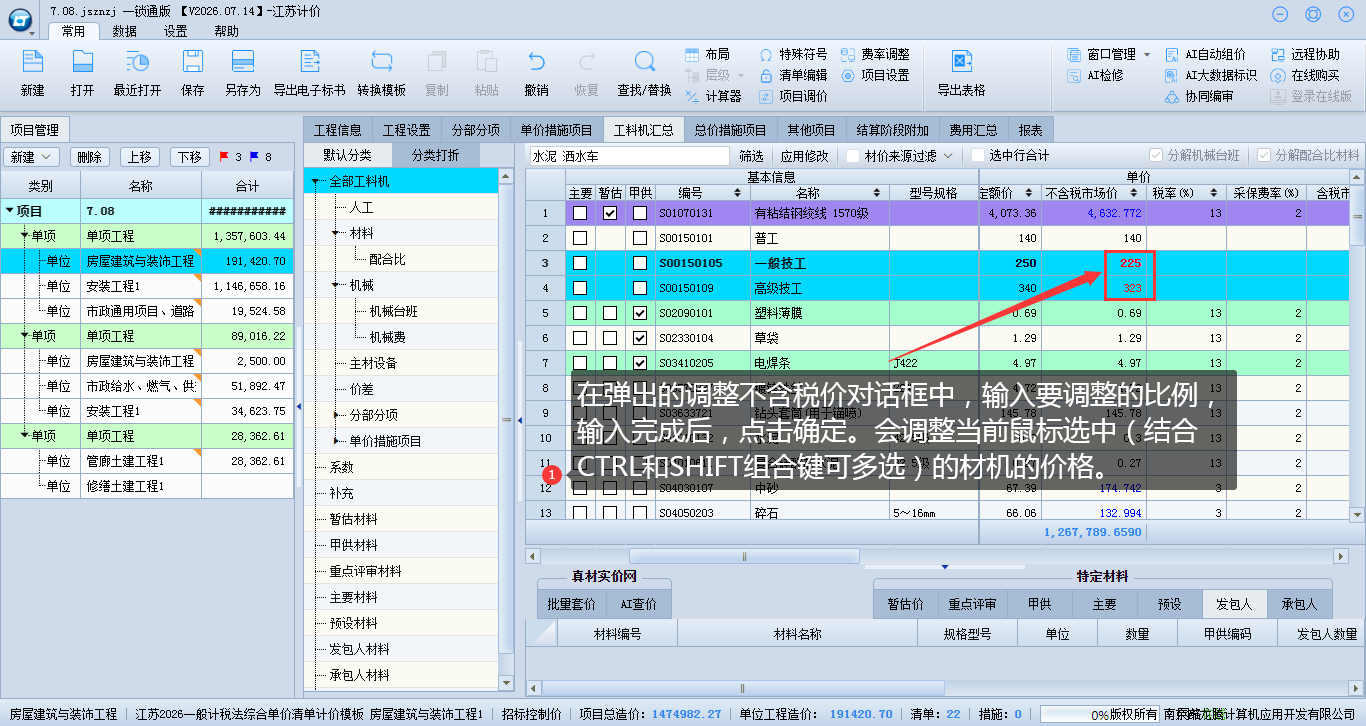The height and width of the screenshot is (726, 1366).
Task: Switch to the 分部分项 tab
Action: [475, 130]
